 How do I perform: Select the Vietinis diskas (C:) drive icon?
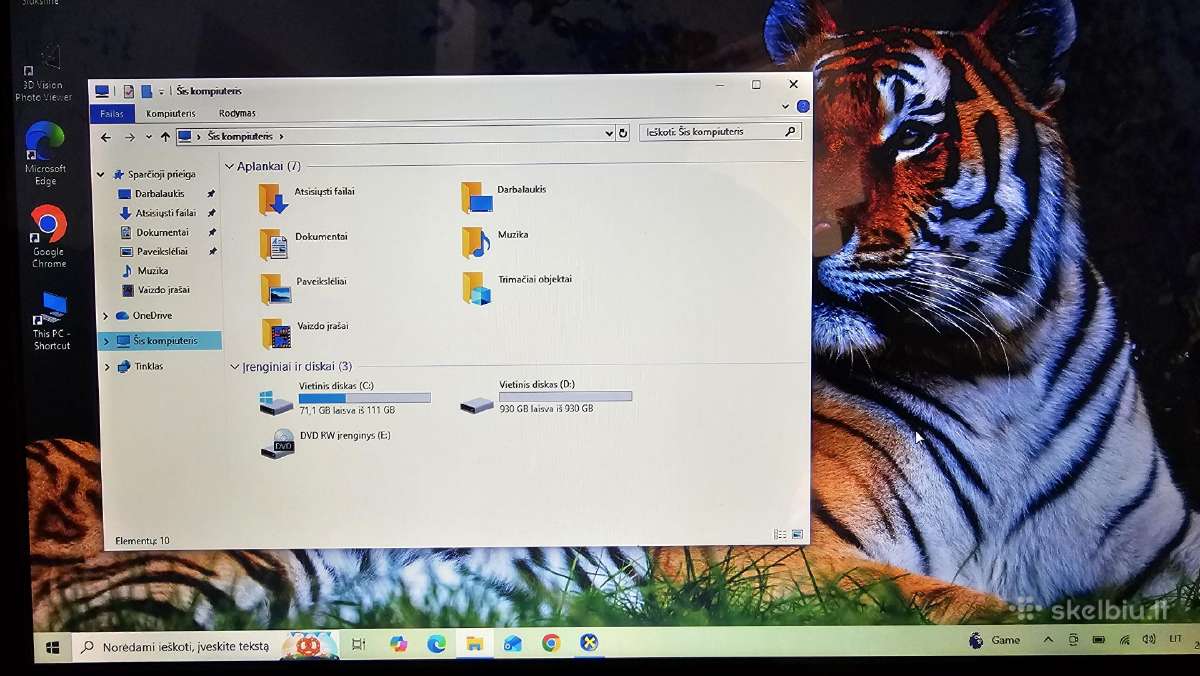[276, 403]
